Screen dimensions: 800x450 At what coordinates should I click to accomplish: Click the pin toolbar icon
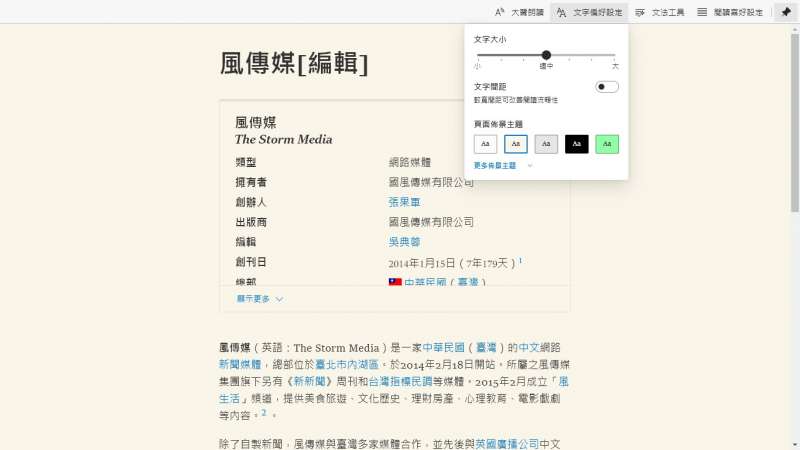(786, 12)
